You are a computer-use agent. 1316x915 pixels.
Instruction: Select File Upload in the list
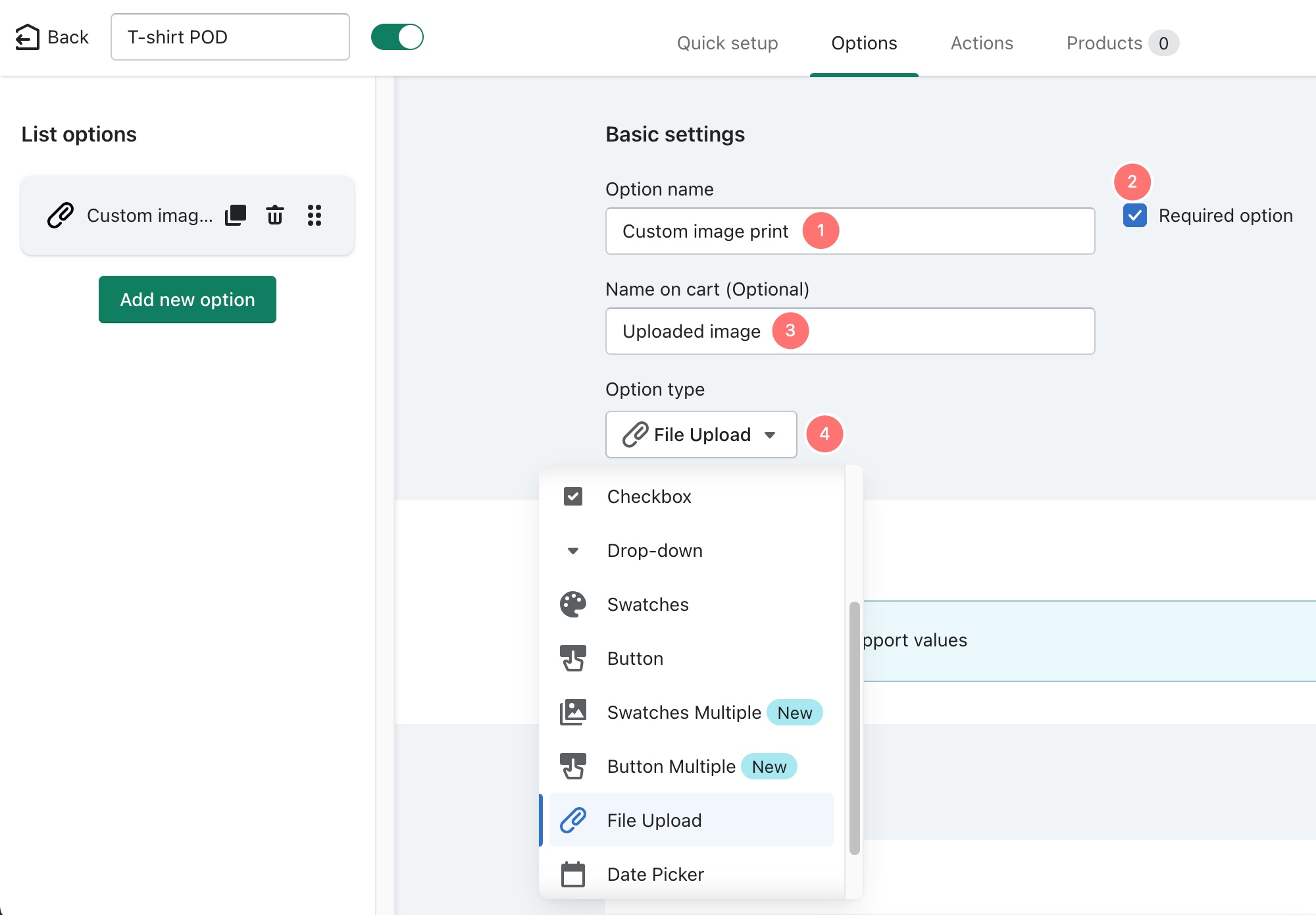(692, 820)
